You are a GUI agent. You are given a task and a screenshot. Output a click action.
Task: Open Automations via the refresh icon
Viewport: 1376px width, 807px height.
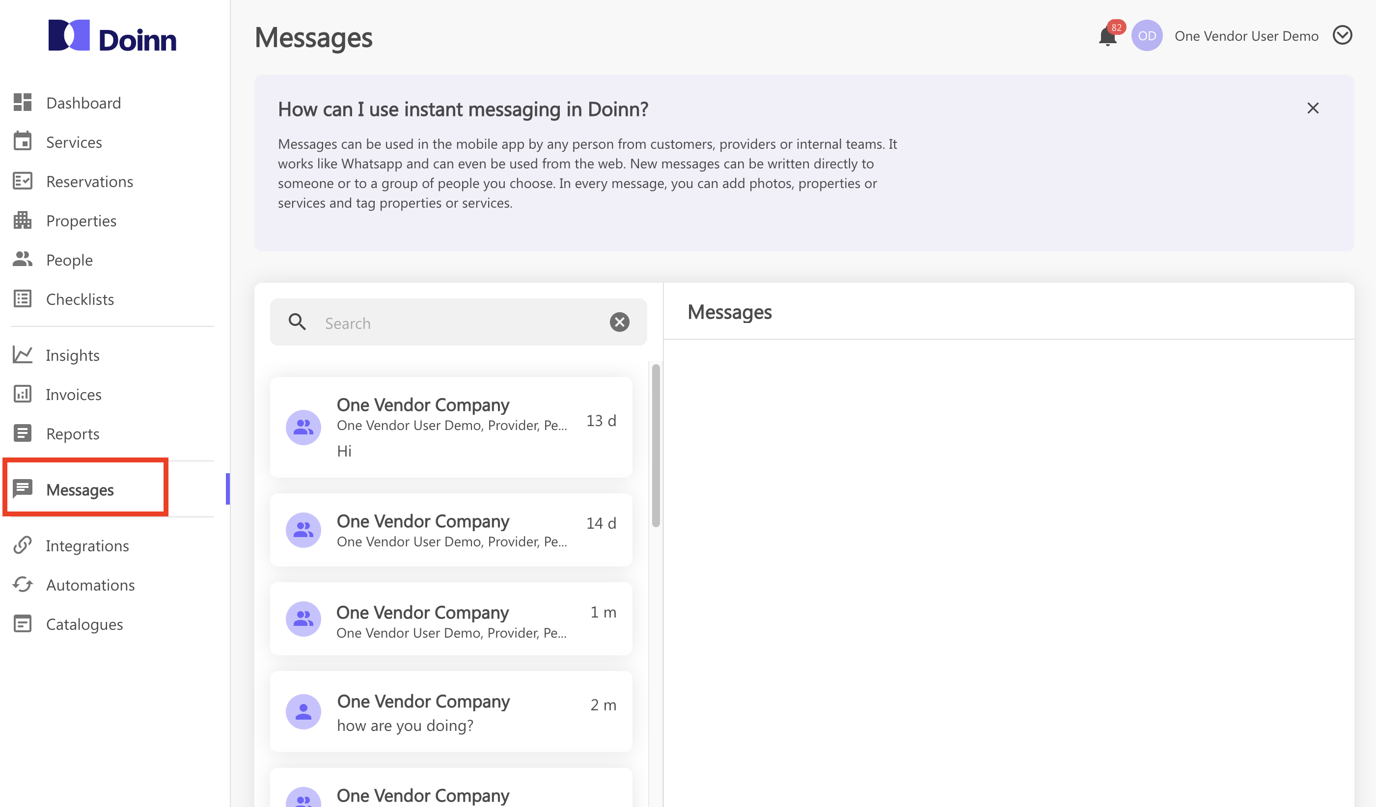pos(23,585)
